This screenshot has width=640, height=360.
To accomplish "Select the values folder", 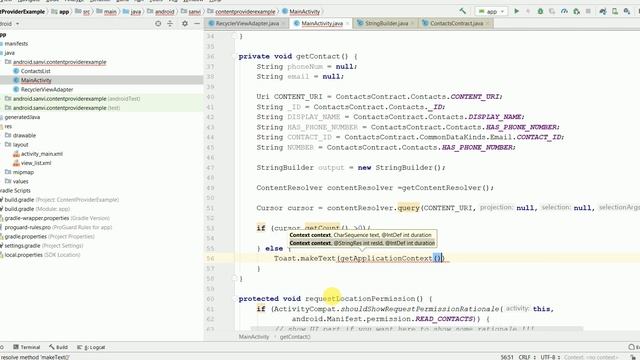I will tap(20, 181).
